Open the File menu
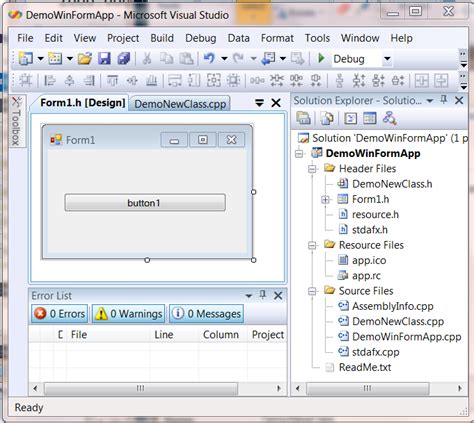The image size is (474, 423). pos(25,38)
